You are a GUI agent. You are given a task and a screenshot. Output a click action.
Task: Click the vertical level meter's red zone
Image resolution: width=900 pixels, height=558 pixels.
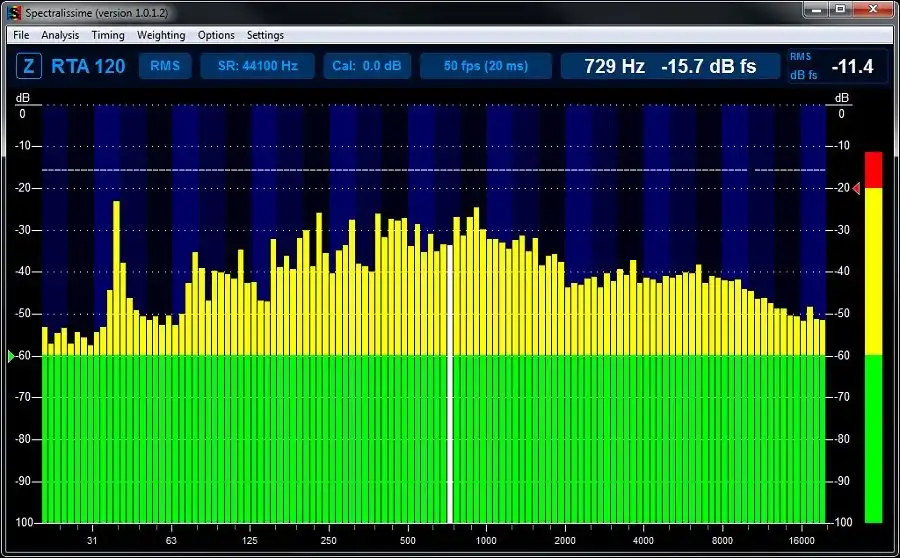click(x=873, y=170)
